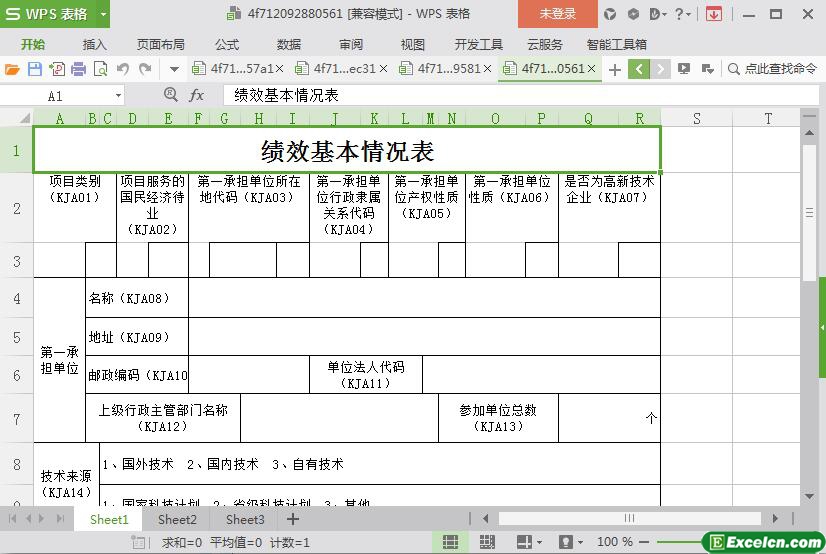
Task: Close the active 4f71...0561 tab
Action: [592, 68]
